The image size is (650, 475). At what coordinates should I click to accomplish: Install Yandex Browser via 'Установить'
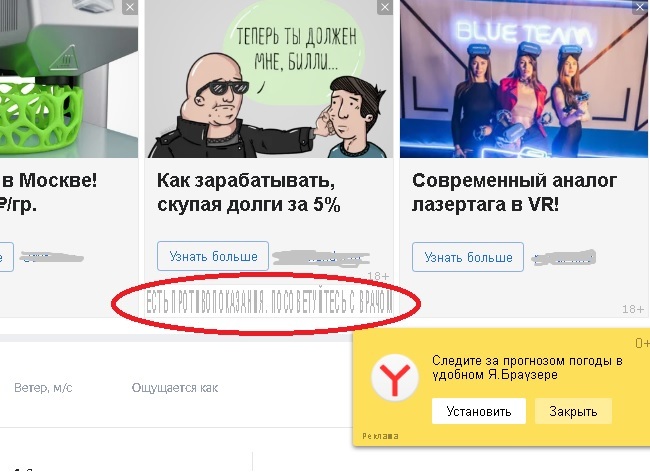[x=479, y=411]
